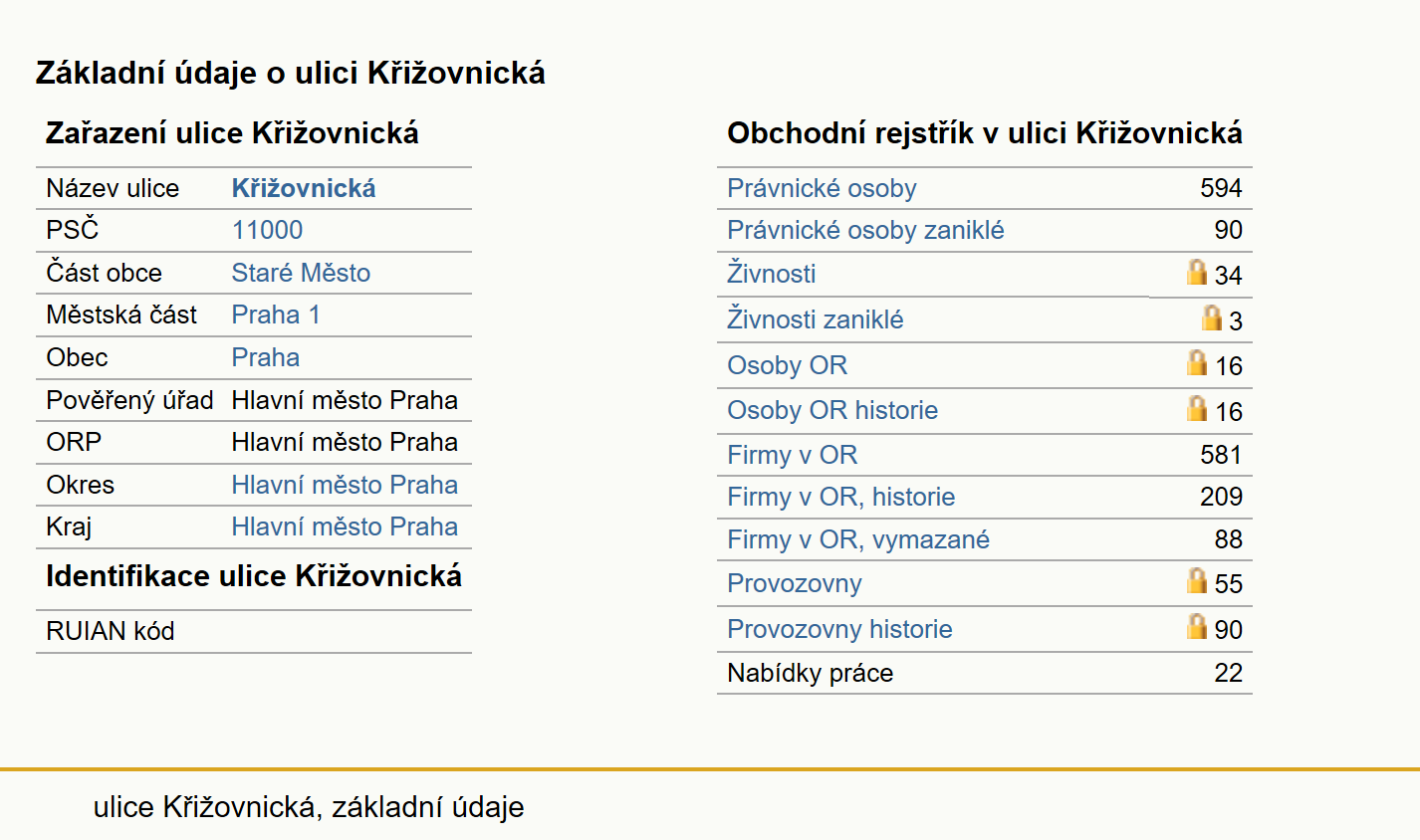This screenshot has width=1420, height=840.
Task: Click the lock icon in Živnosti zaniklé row
Action: click(x=1212, y=317)
